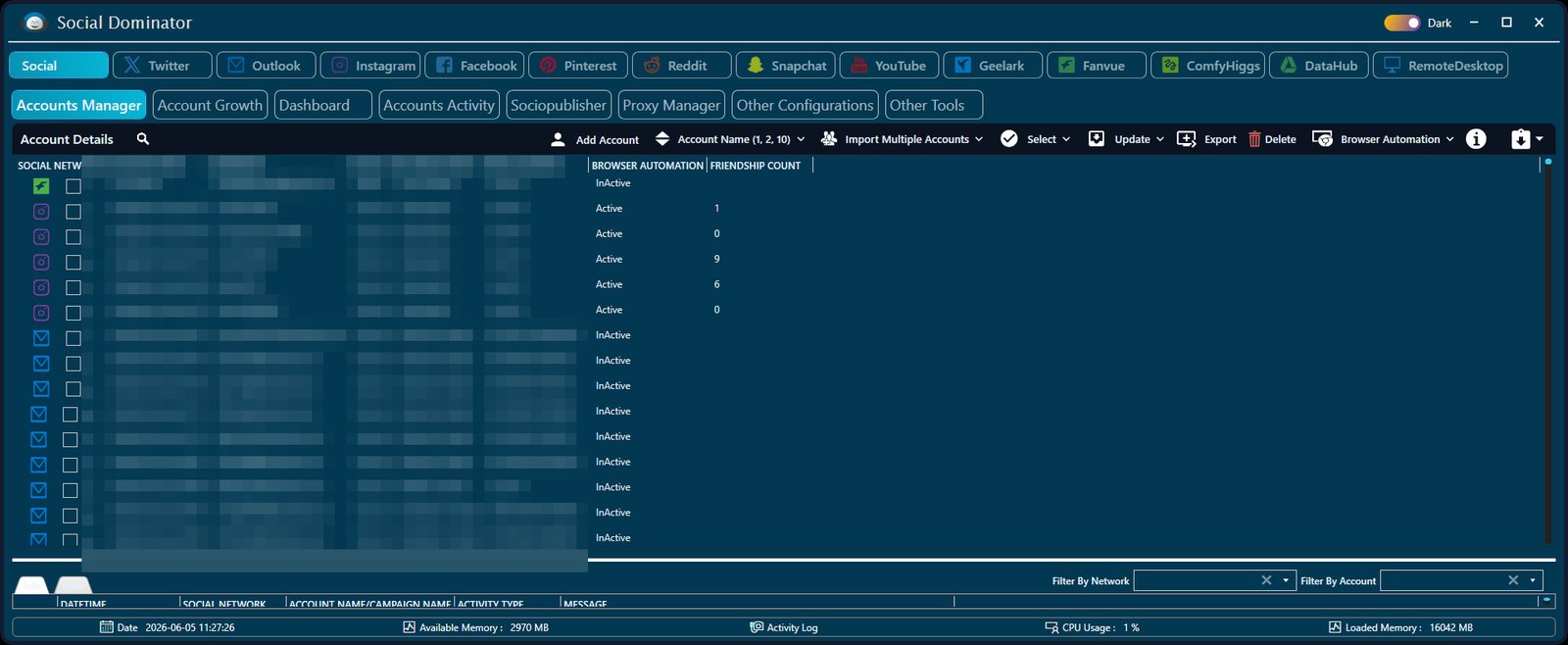Tick checkbox of row with friendship count 9
1568x645 pixels.
[x=73, y=262]
